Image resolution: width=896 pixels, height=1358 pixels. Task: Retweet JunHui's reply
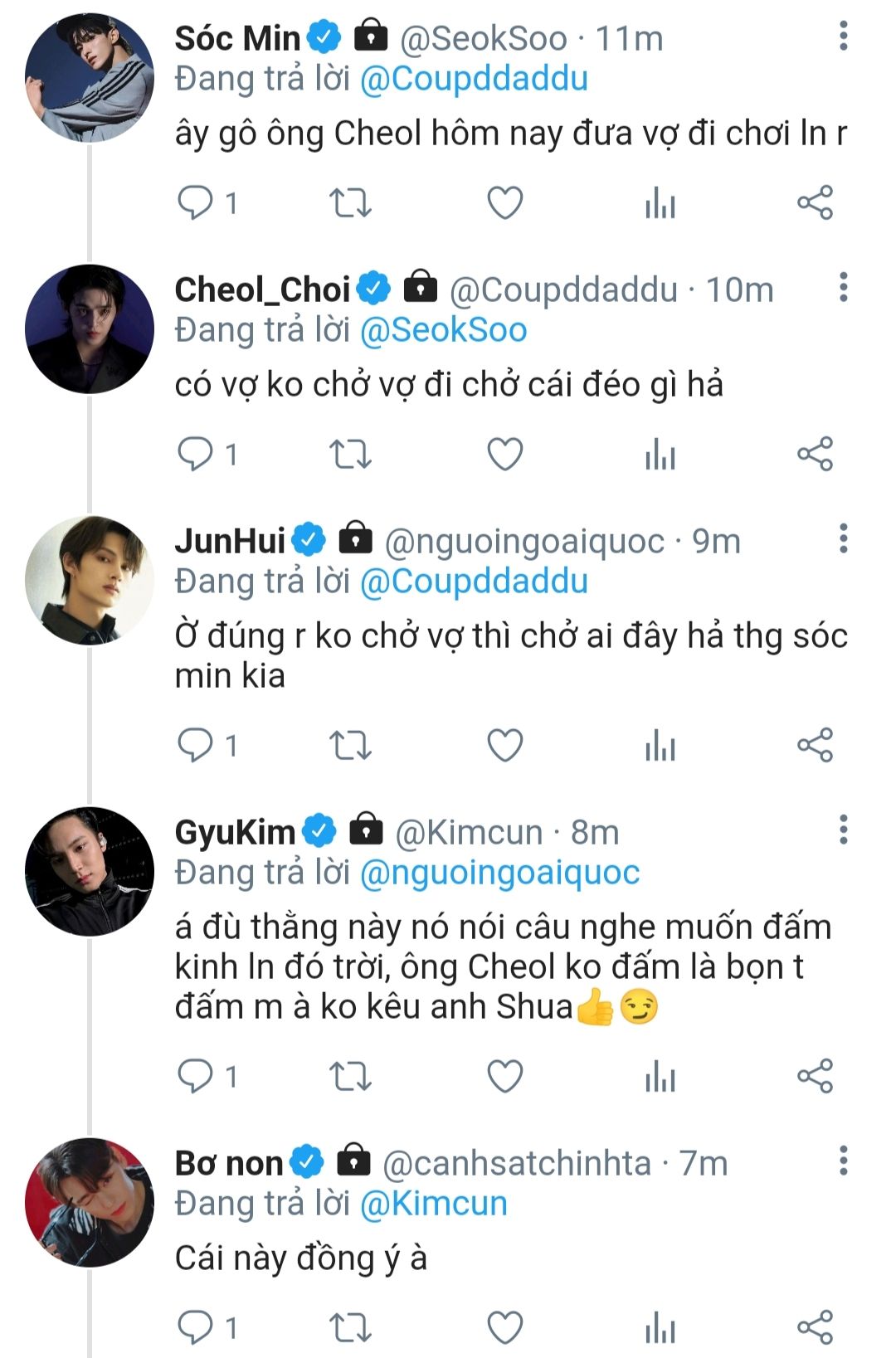pyautogui.click(x=350, y=745)
